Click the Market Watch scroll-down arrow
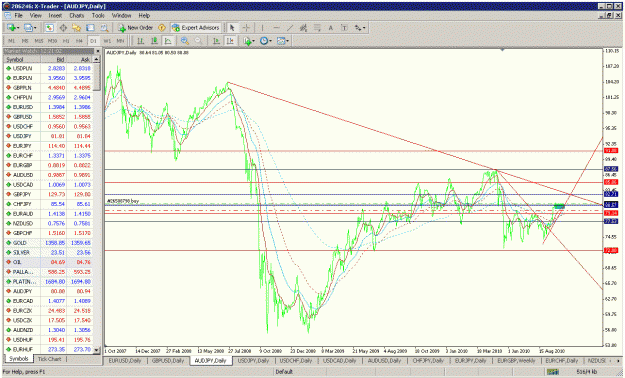This screenshot has width=625, height=378. pyautogui.click(x=96, y=350)
